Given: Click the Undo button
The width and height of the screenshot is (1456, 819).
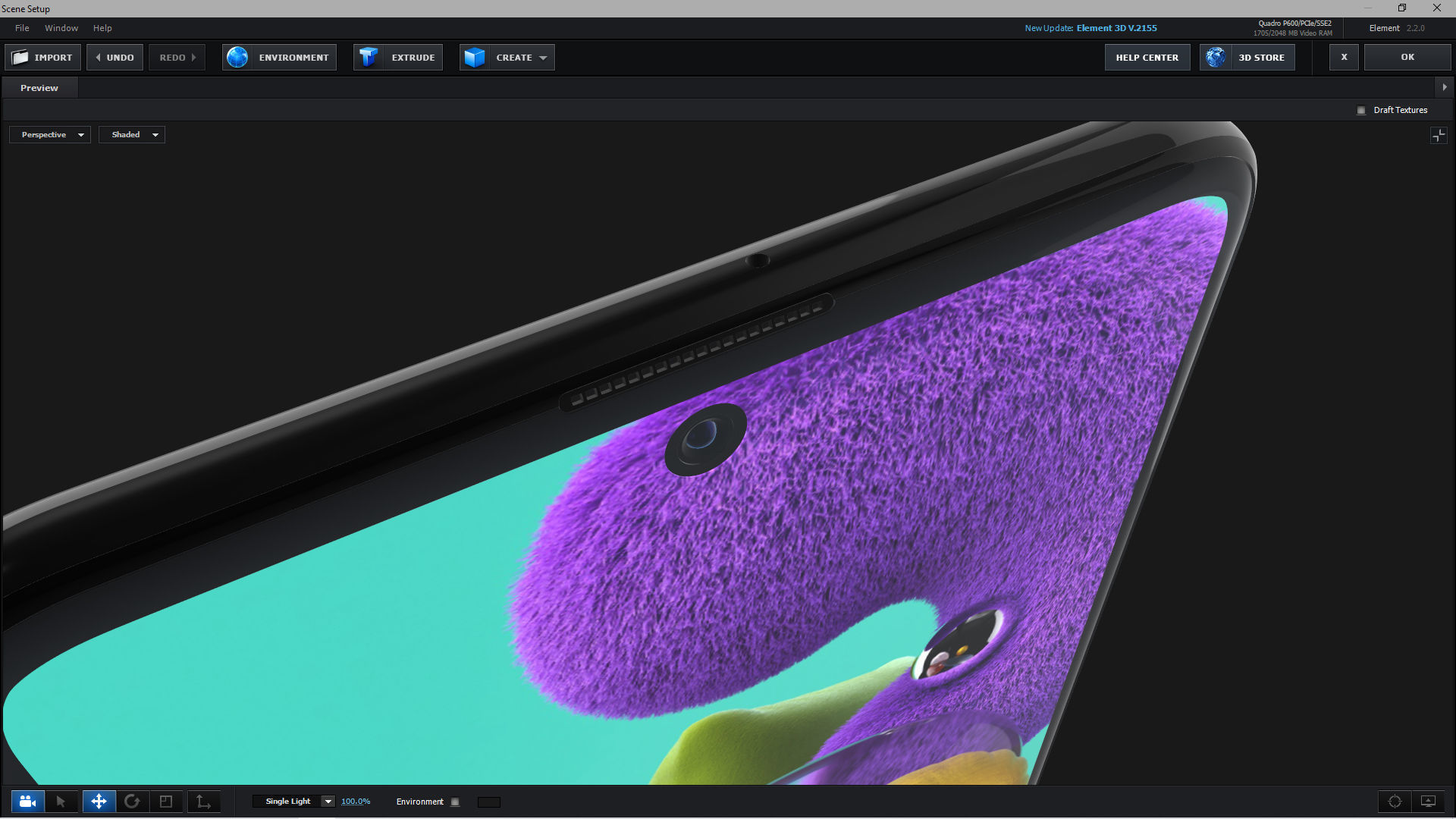Looking at the screenshot, I should [115, 58].
